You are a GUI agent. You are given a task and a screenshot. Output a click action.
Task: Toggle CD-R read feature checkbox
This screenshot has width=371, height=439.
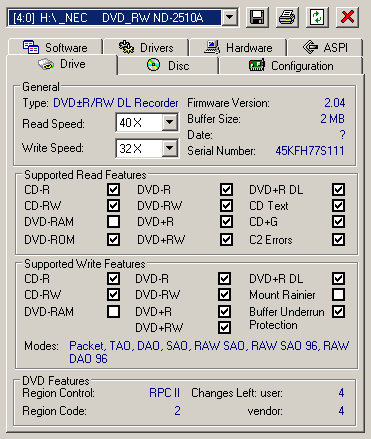tap(113, 190)
